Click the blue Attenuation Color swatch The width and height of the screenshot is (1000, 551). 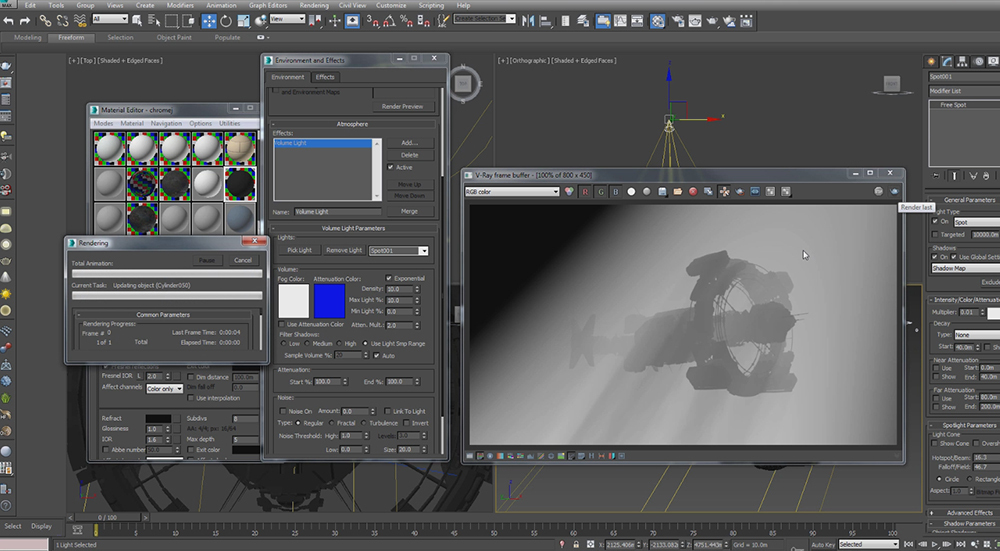(329, 301)
